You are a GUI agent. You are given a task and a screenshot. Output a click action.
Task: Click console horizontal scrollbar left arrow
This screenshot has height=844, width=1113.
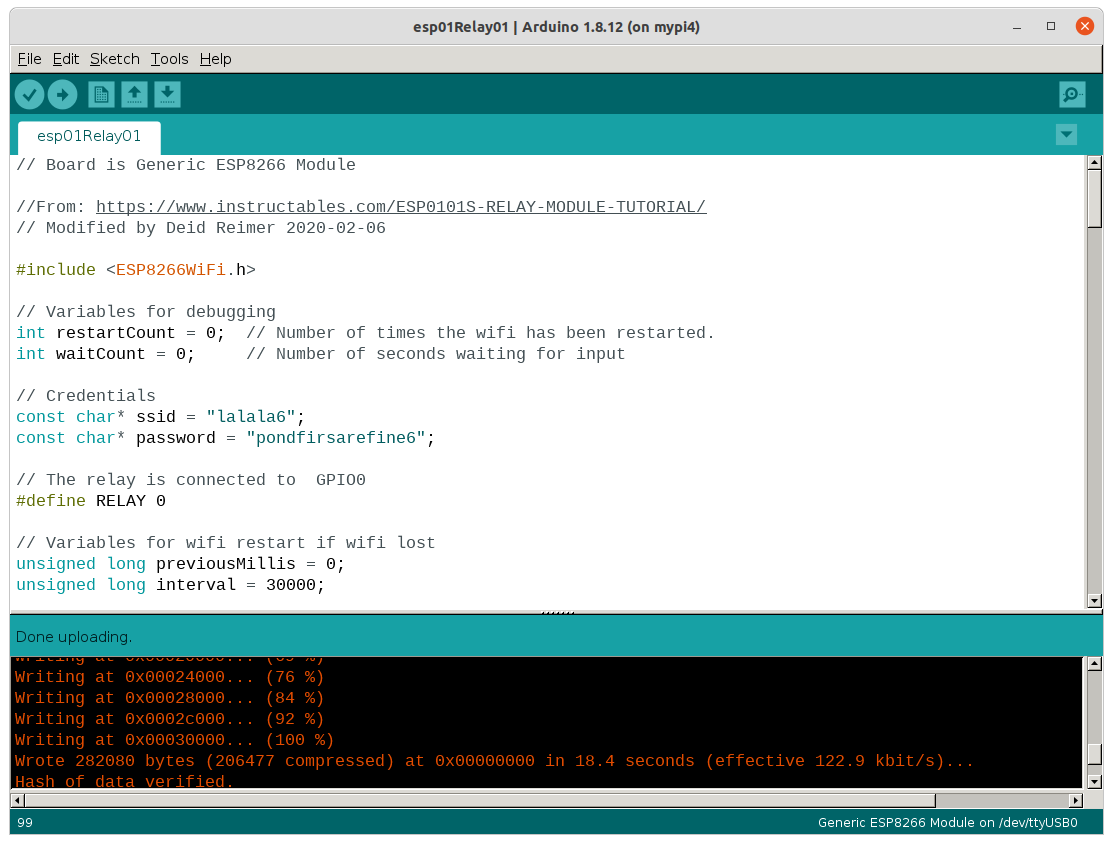pyautogui.click(x=18, y=800)
